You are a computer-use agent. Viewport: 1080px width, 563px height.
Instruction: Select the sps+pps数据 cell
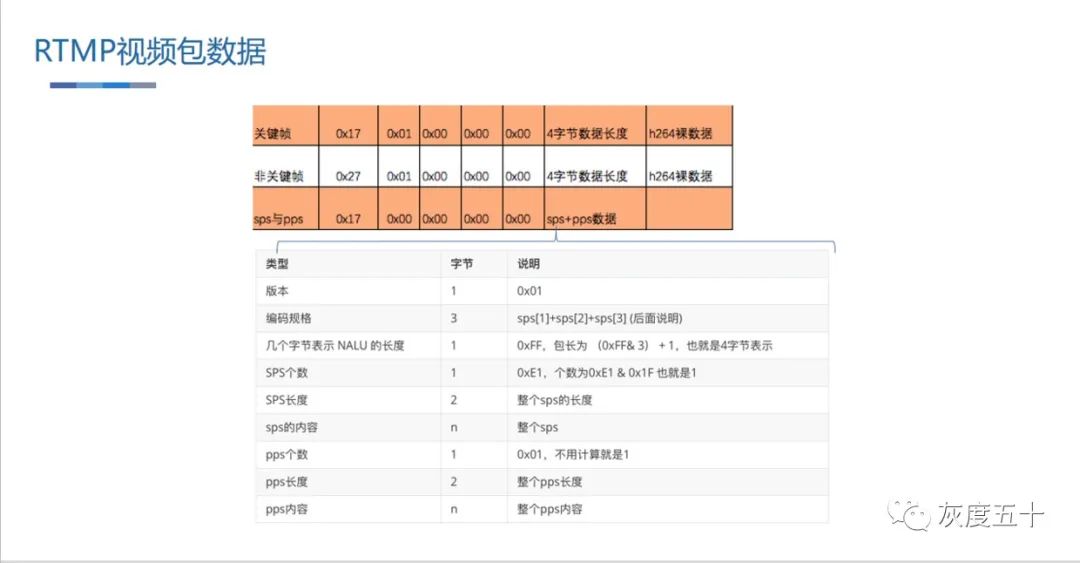click(581, 218)
